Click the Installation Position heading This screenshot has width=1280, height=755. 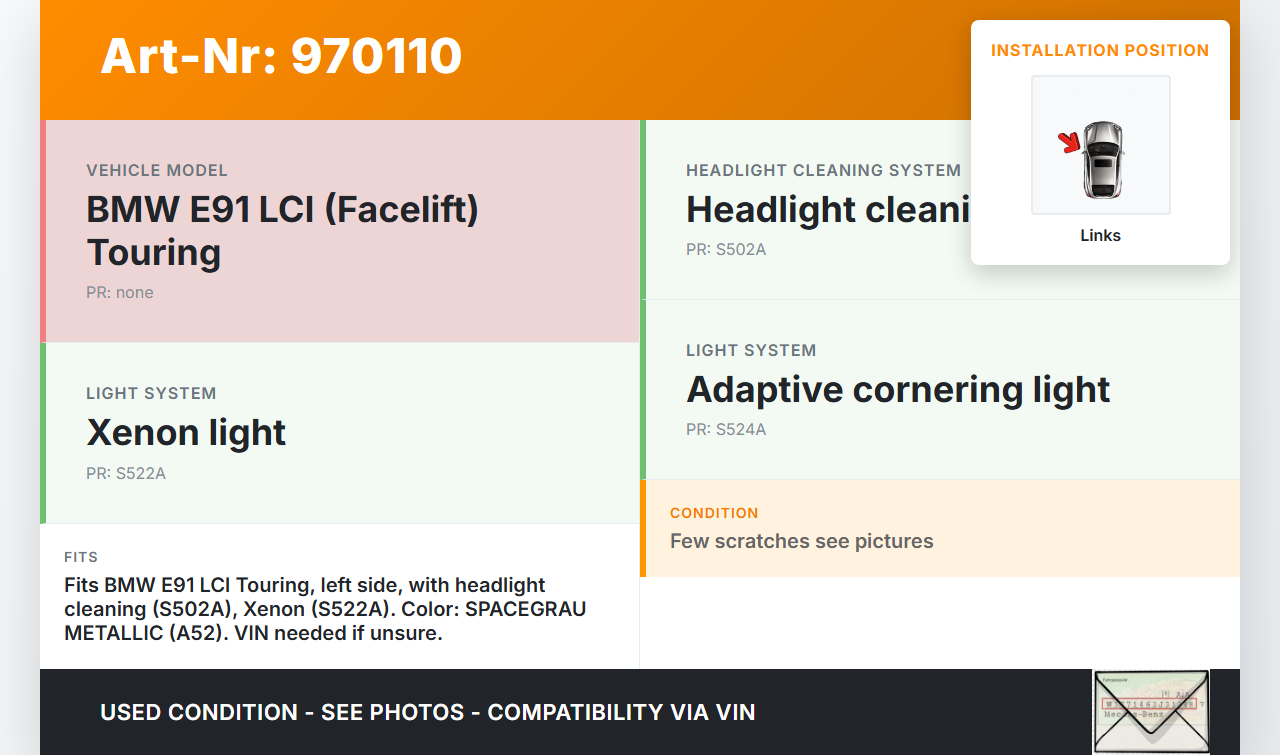(x=1100, y=50)
